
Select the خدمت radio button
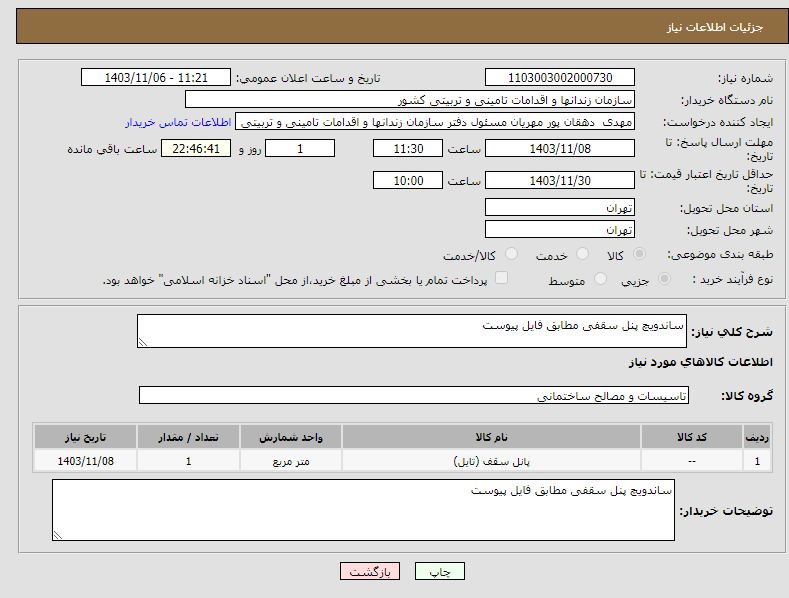(x=582, y=254)
